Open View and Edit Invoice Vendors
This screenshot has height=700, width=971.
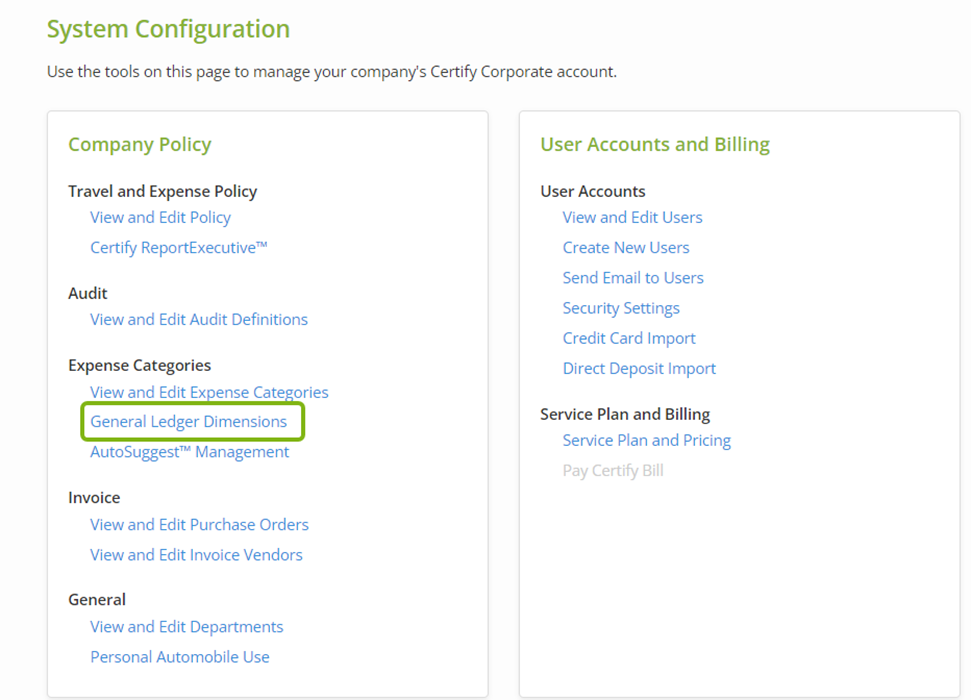[x=196, y=555]
